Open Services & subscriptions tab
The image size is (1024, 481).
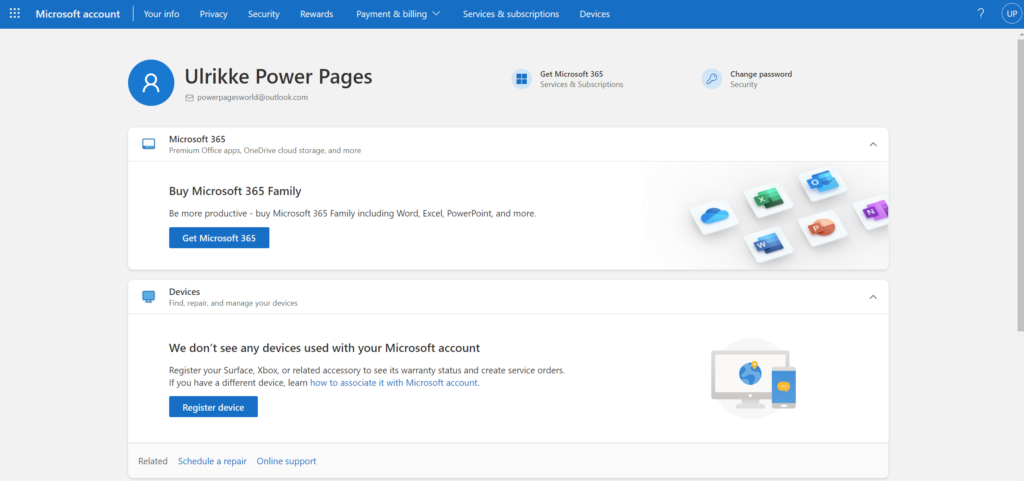511,14
